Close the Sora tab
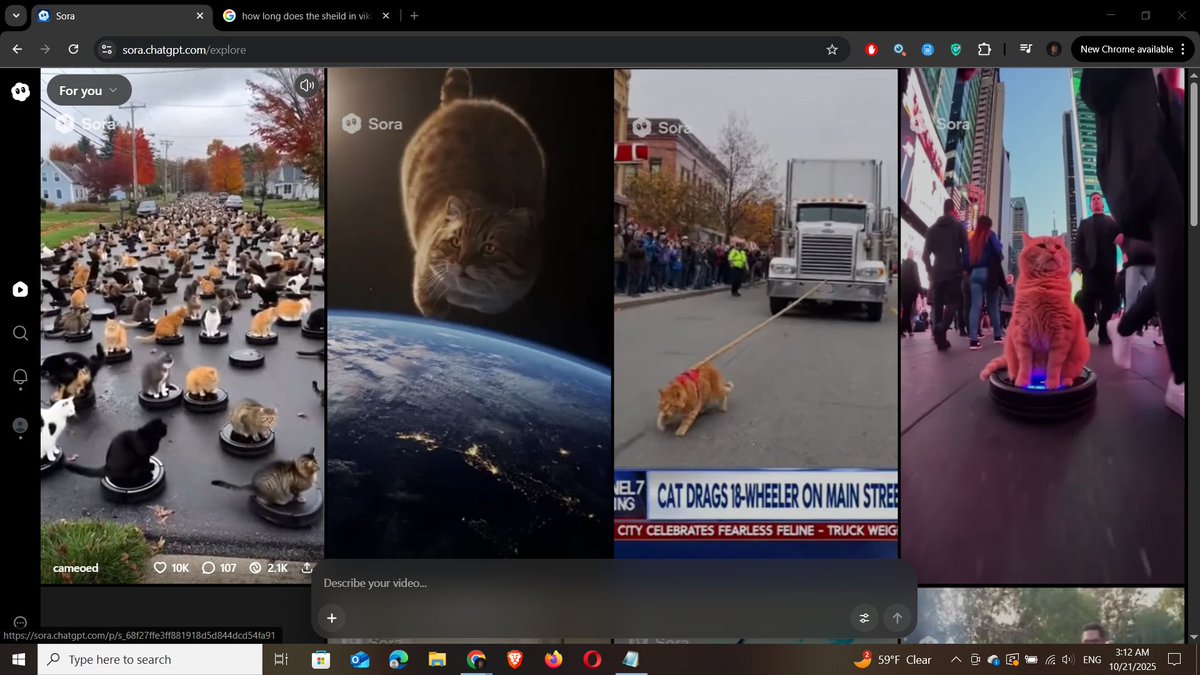Screen dimensions: 1200x675 click(x=199, y=16)
